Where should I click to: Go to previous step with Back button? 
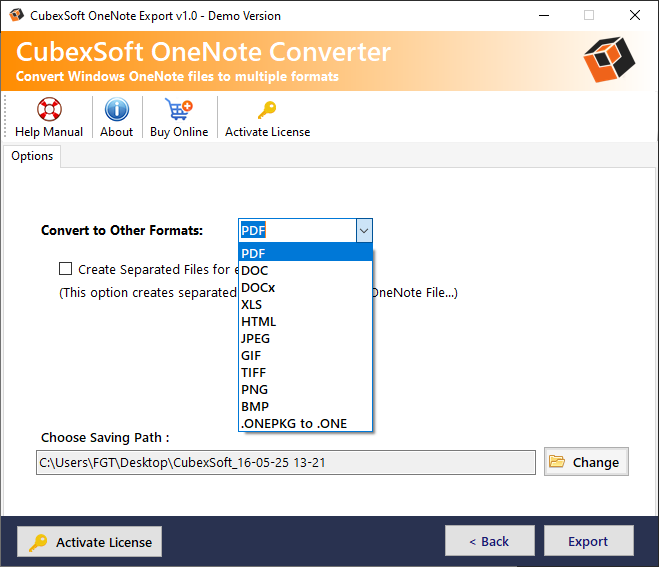490,541
